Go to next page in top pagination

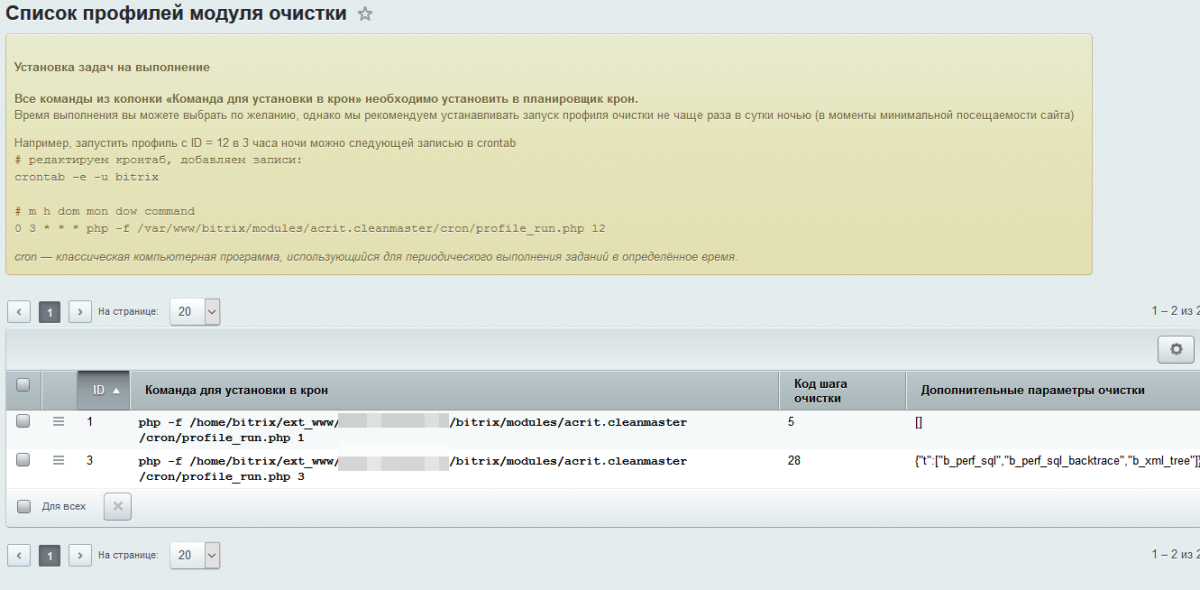coord(80,312)
